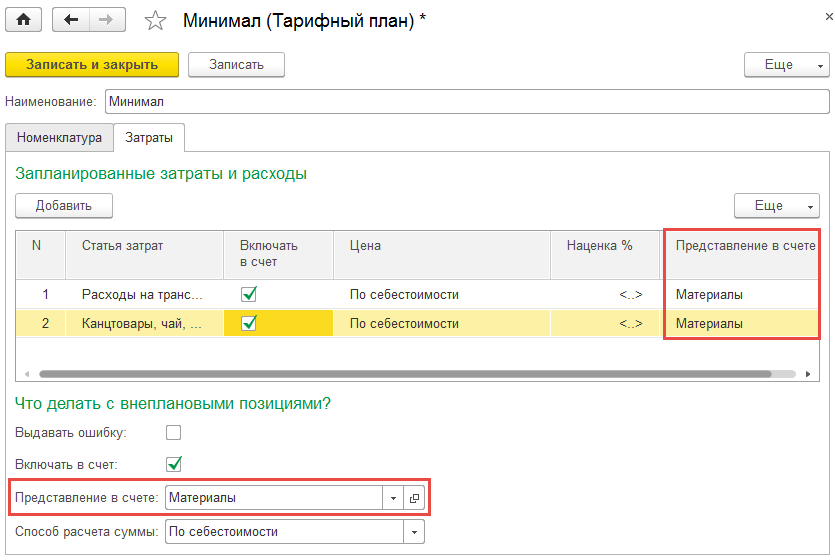Click the Наименование text field
Screen dimensions: 835x560
(x=466, y=102)
